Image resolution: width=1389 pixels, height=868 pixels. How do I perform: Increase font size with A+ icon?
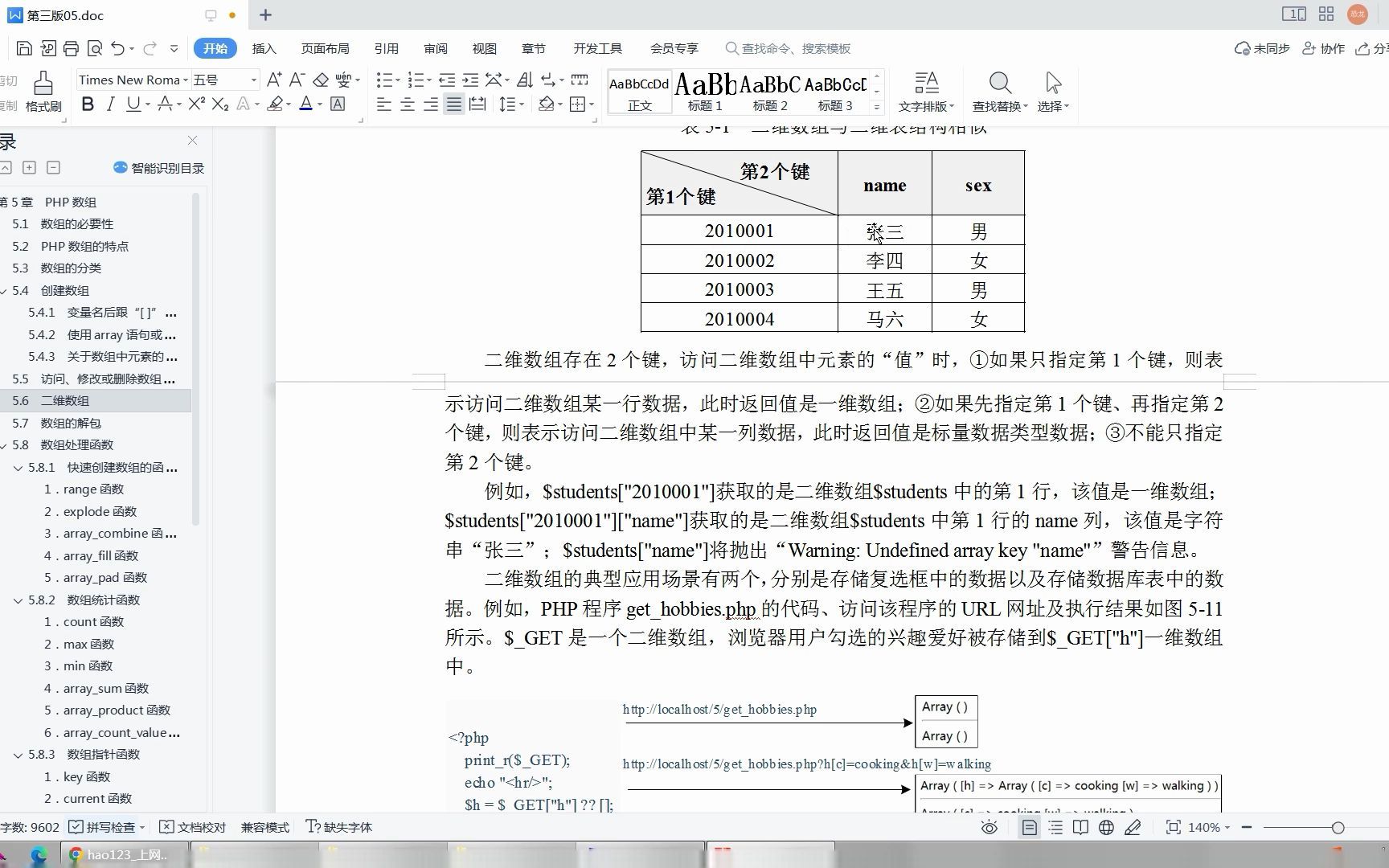pyautogui.click(x=273, y=80)
